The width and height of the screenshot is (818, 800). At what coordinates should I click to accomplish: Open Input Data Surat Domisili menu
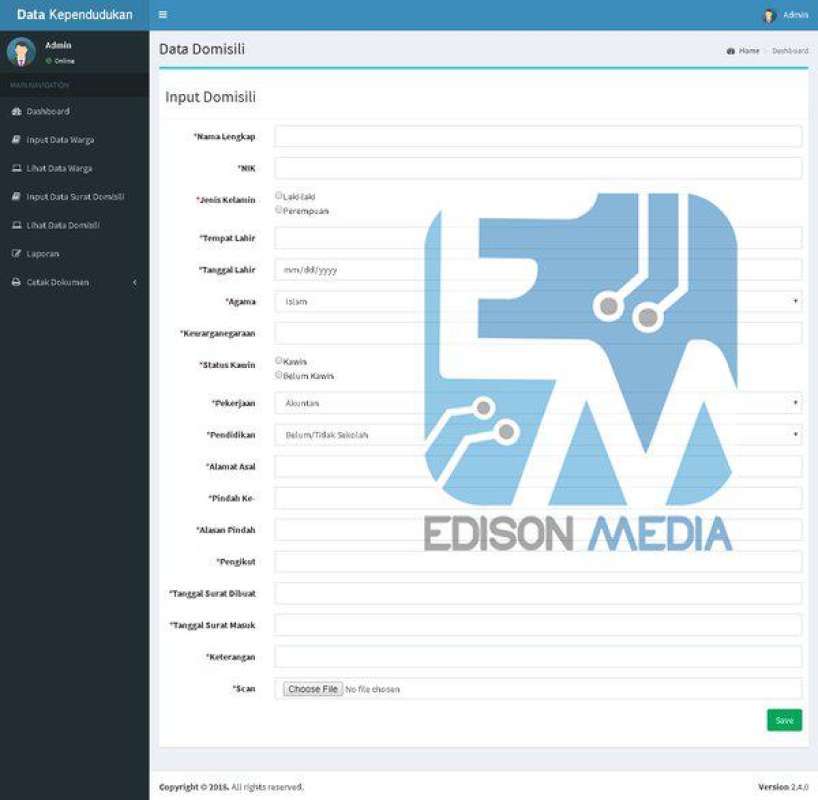(x=75, y=197)
